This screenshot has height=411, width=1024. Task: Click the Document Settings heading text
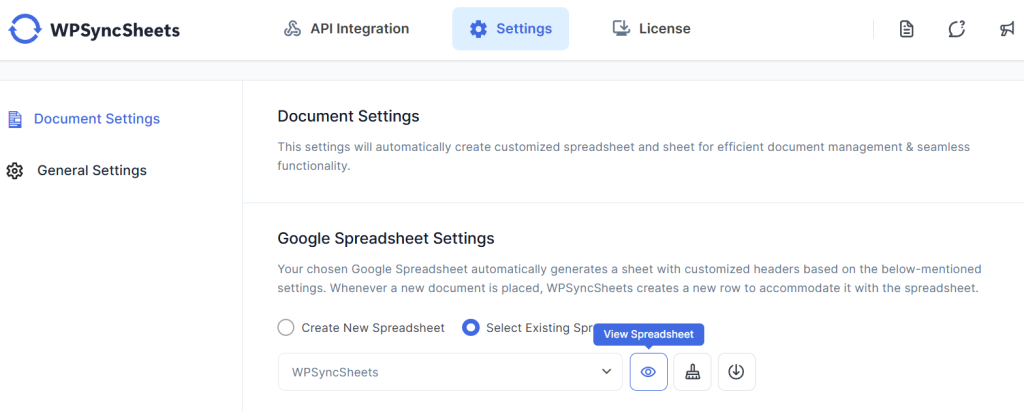coord(348,117)
